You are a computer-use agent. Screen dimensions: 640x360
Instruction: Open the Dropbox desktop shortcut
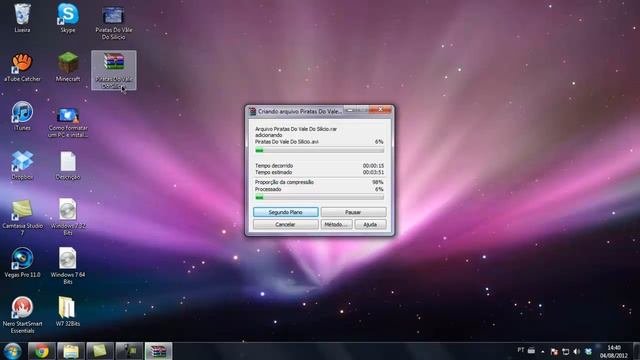(x=22, y=165)
